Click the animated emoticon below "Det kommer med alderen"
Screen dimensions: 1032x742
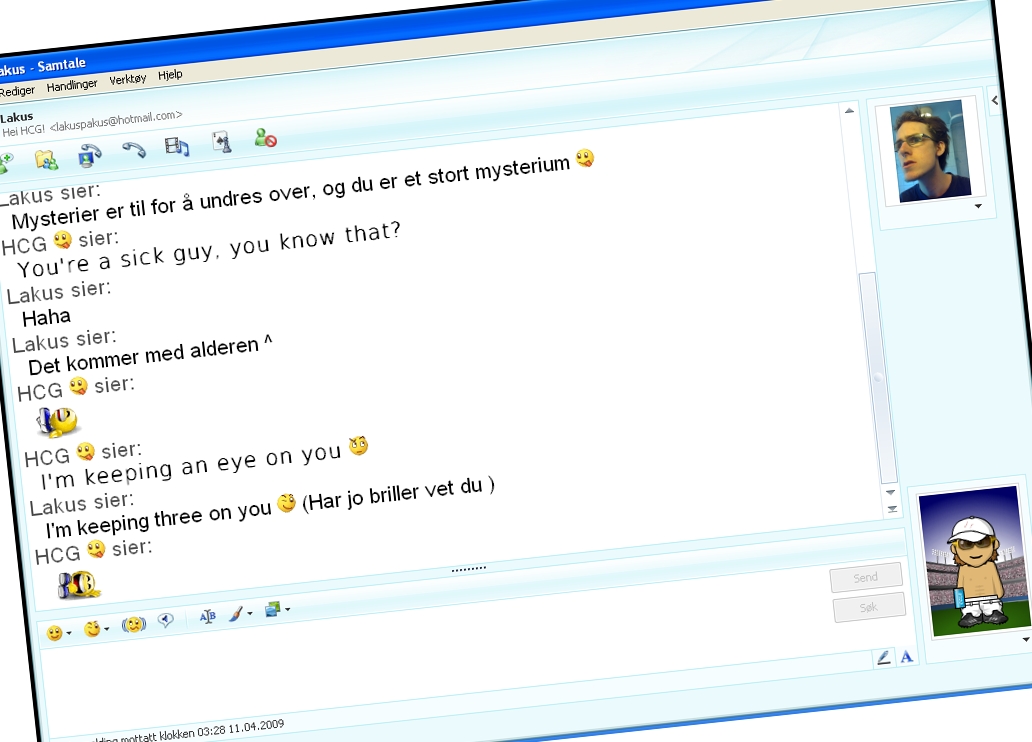coord(57,422)
